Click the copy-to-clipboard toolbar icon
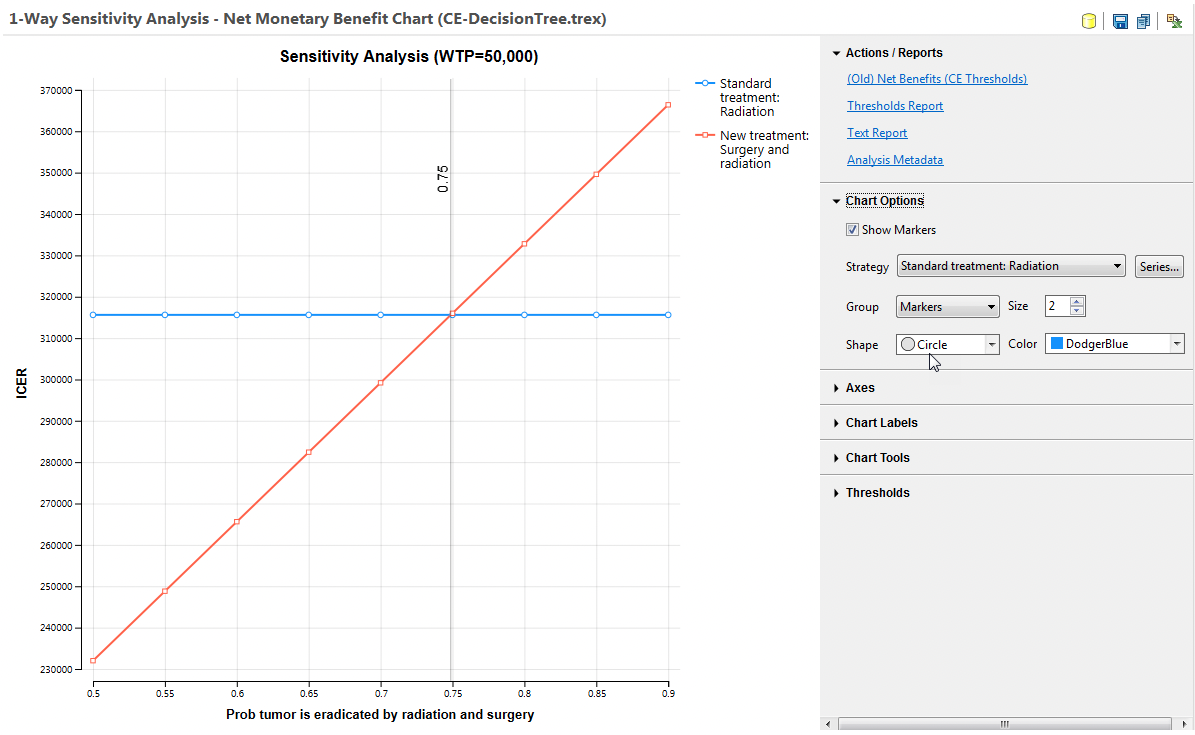 click(1143, 20)
